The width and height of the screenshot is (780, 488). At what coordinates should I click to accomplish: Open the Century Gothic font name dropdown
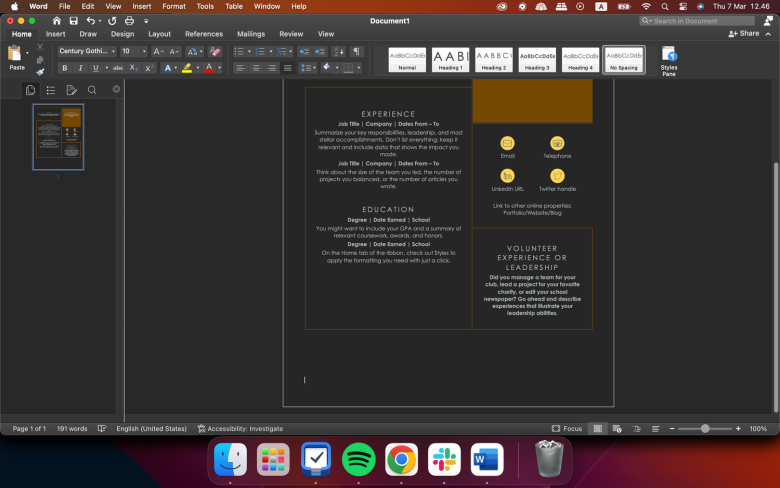(111, 51)
